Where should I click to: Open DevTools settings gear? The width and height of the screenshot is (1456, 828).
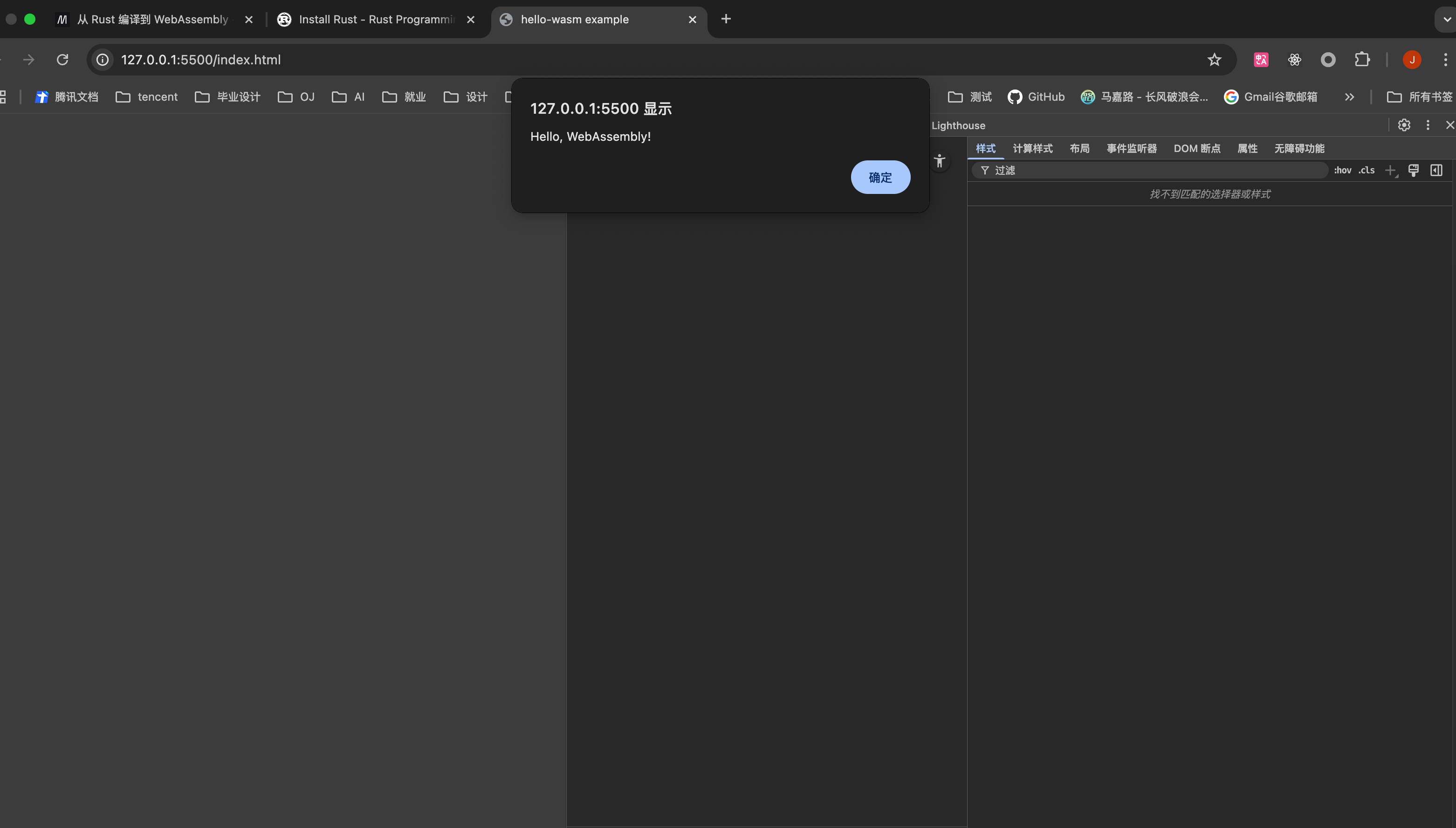tap(1404, 125)
